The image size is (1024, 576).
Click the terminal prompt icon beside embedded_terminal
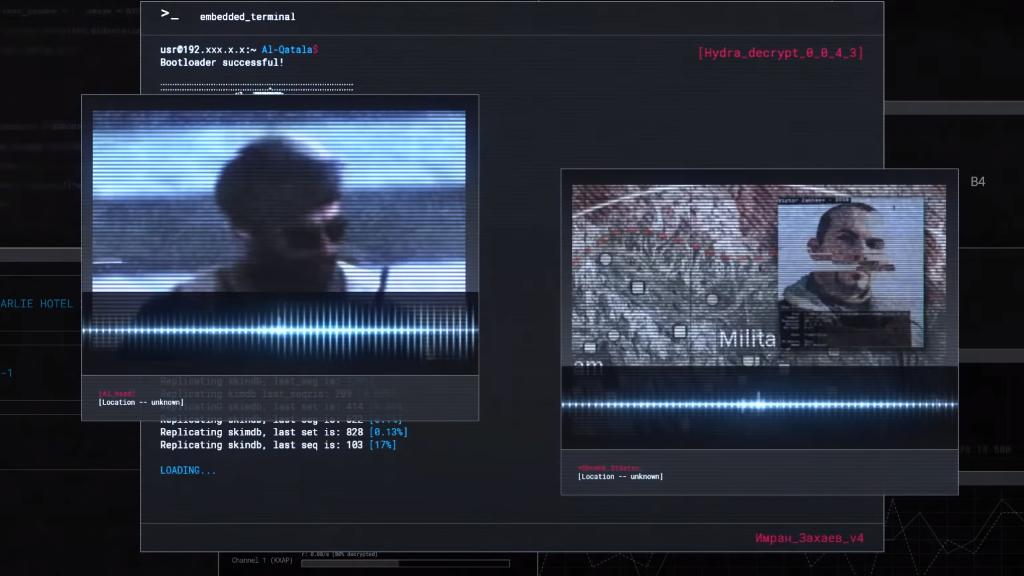tap(169, 14)
